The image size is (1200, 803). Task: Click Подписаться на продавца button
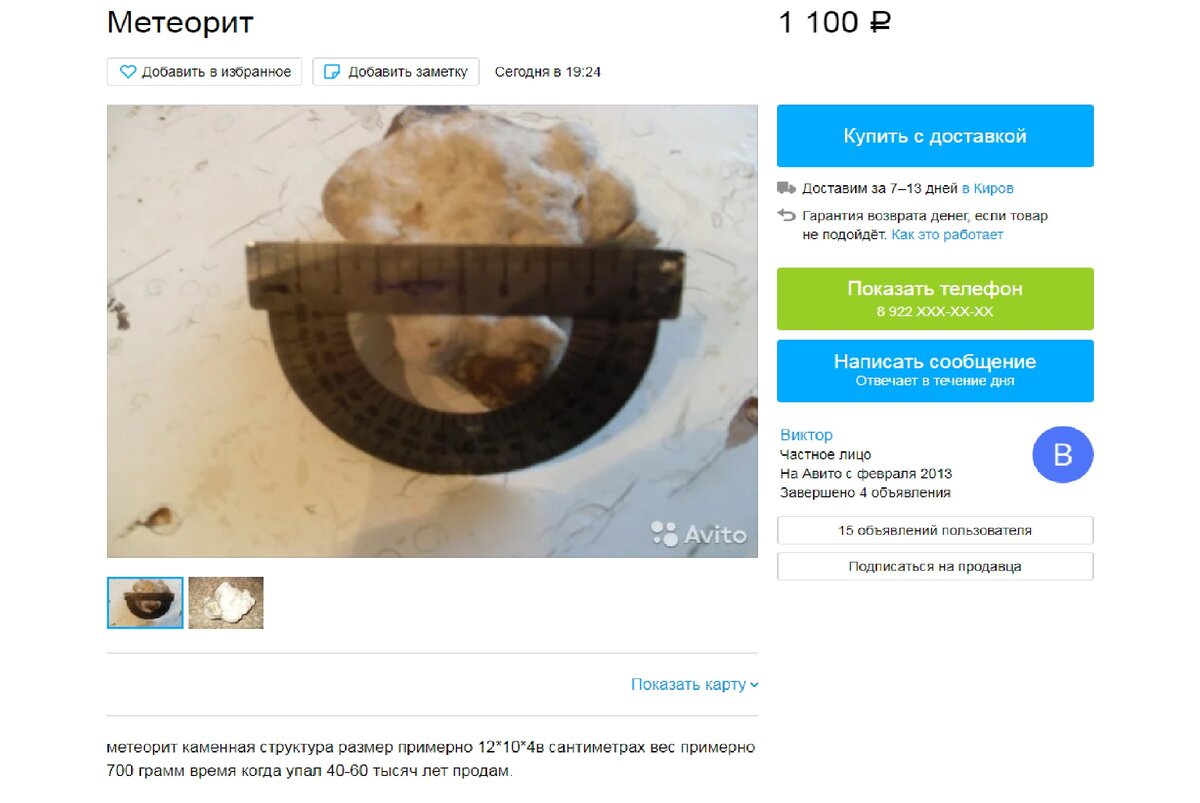(935, 566)
